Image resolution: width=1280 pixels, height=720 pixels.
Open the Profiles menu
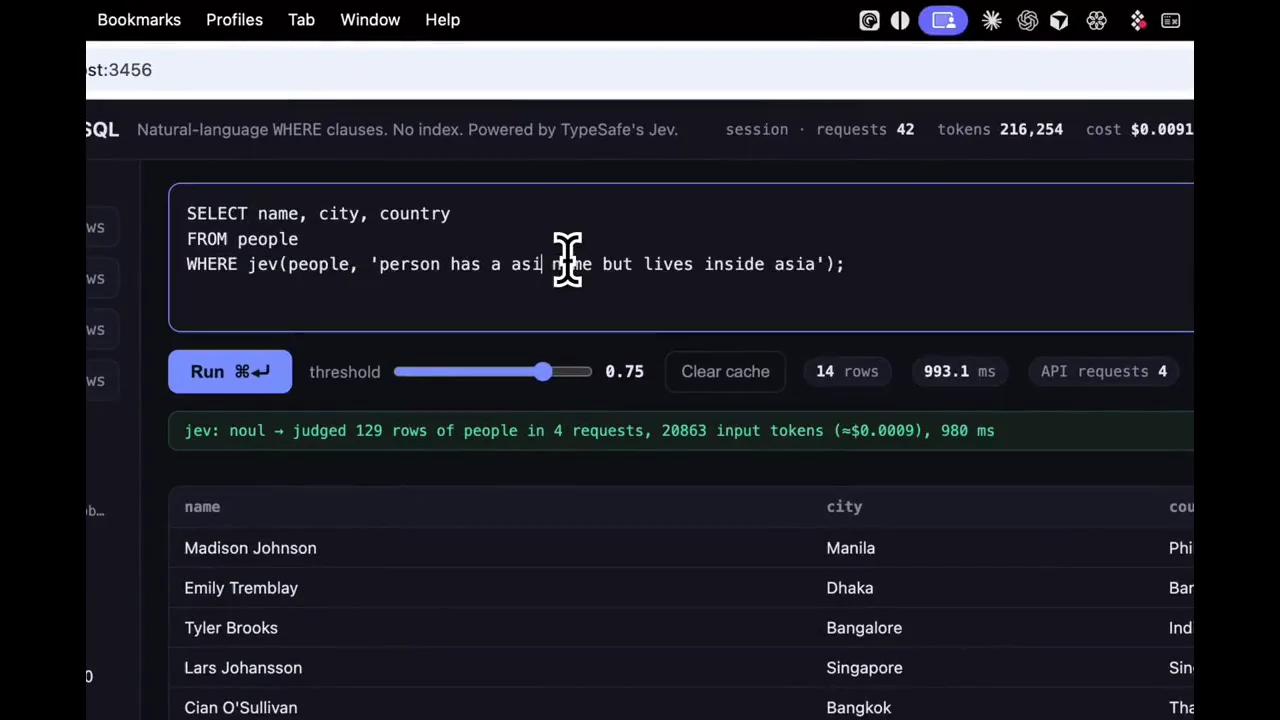pos(234,20)
